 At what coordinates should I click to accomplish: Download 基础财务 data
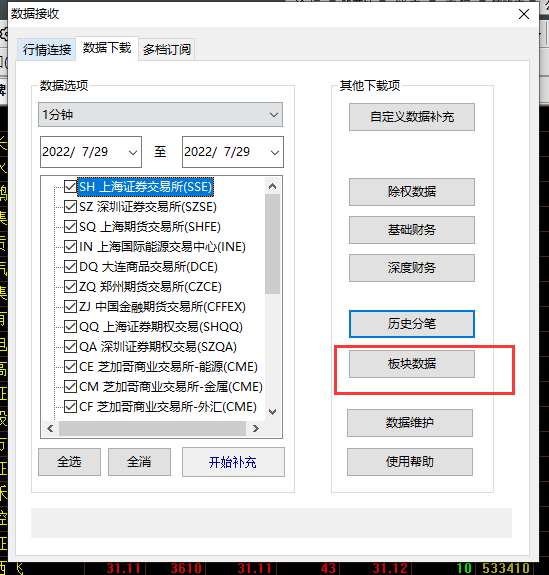[x=412, y=230]
